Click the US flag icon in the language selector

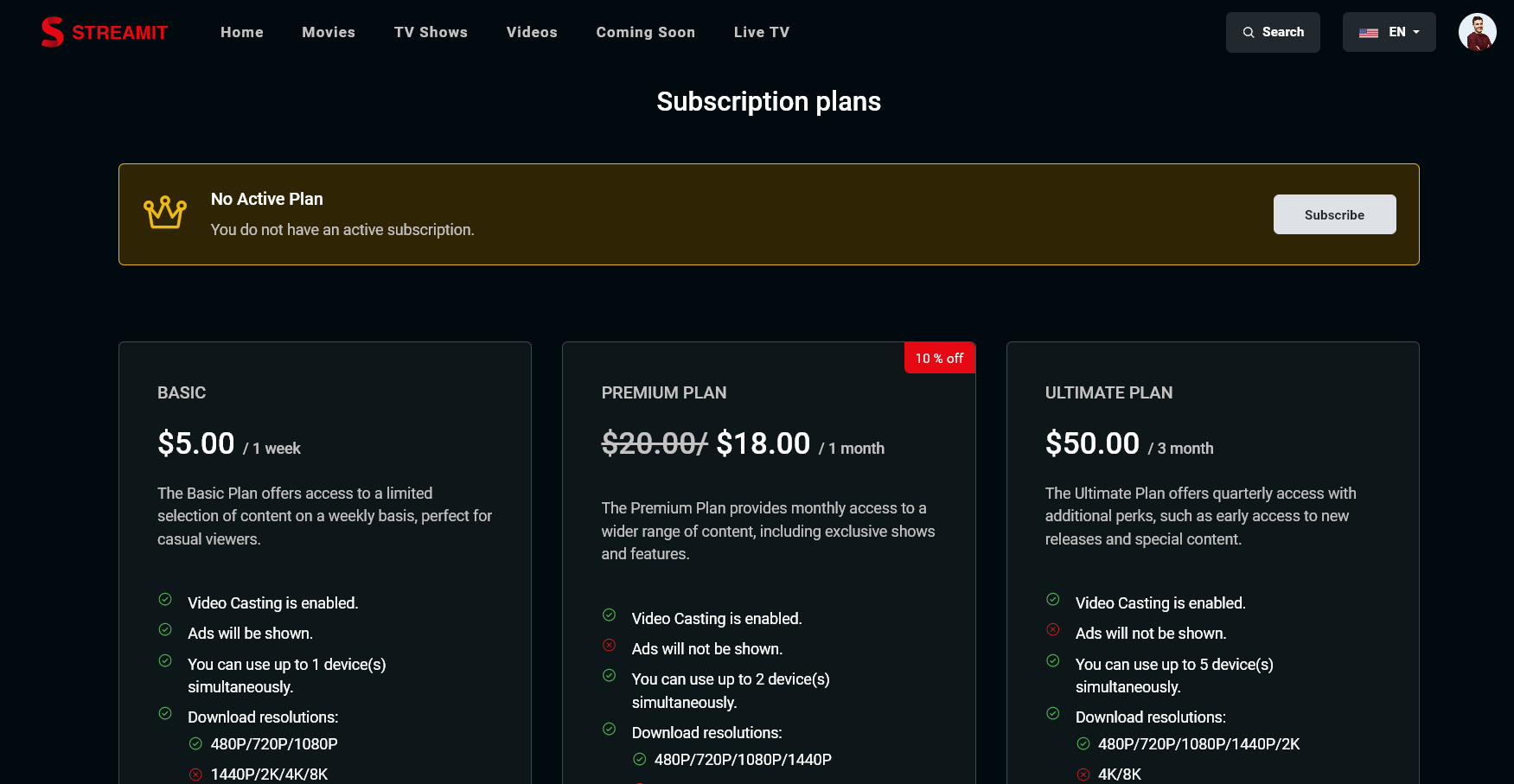click(1369, 32)
